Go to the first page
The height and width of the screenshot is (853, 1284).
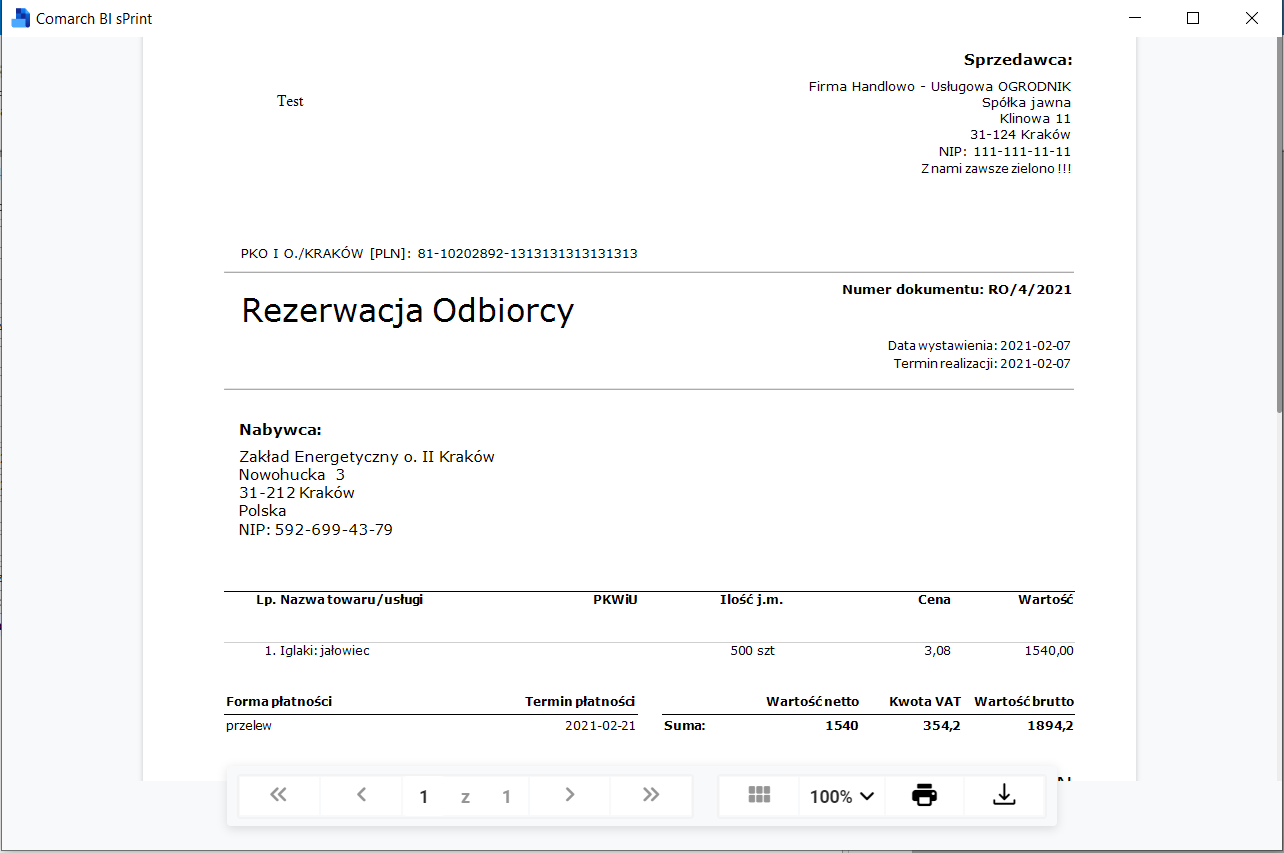279,796
